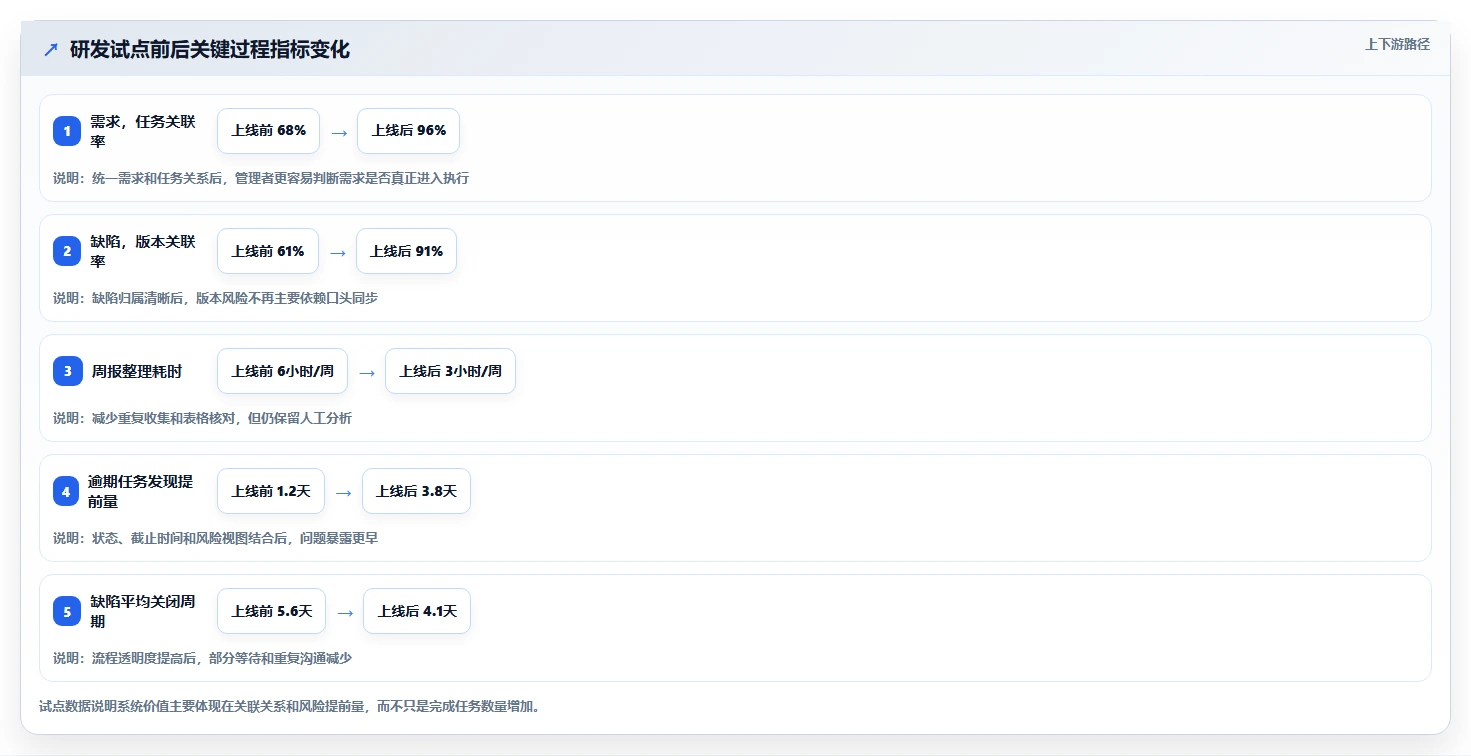Click the 上线前 6小时/周 chip
1471x756 pixels.
tap(282, 371)
